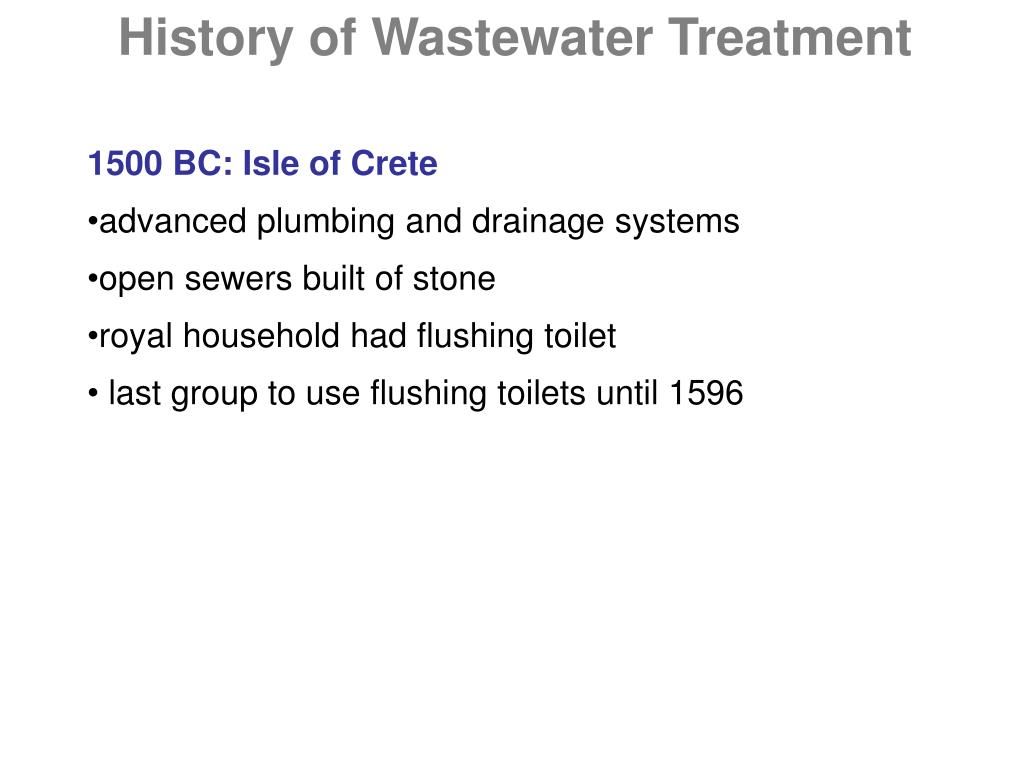Screen dimensions: 1024x768
Task: Select the heading 1500 BC: Isle of Crete
Action: point(262,163)
